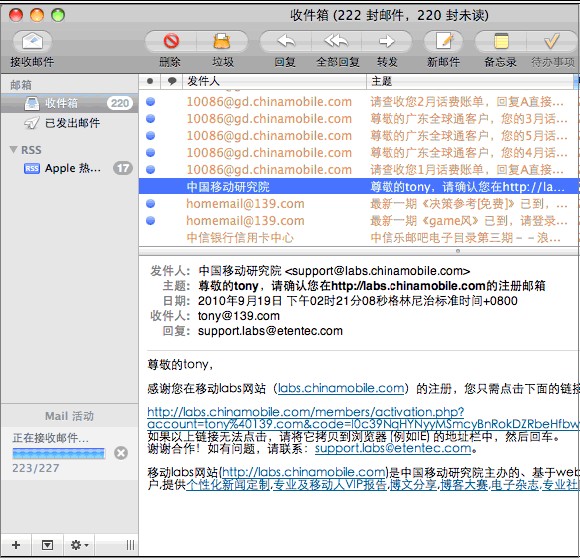Click the 220 unread count badge
The width and height of the screenshot is (580, 560).
click(120, 103)
